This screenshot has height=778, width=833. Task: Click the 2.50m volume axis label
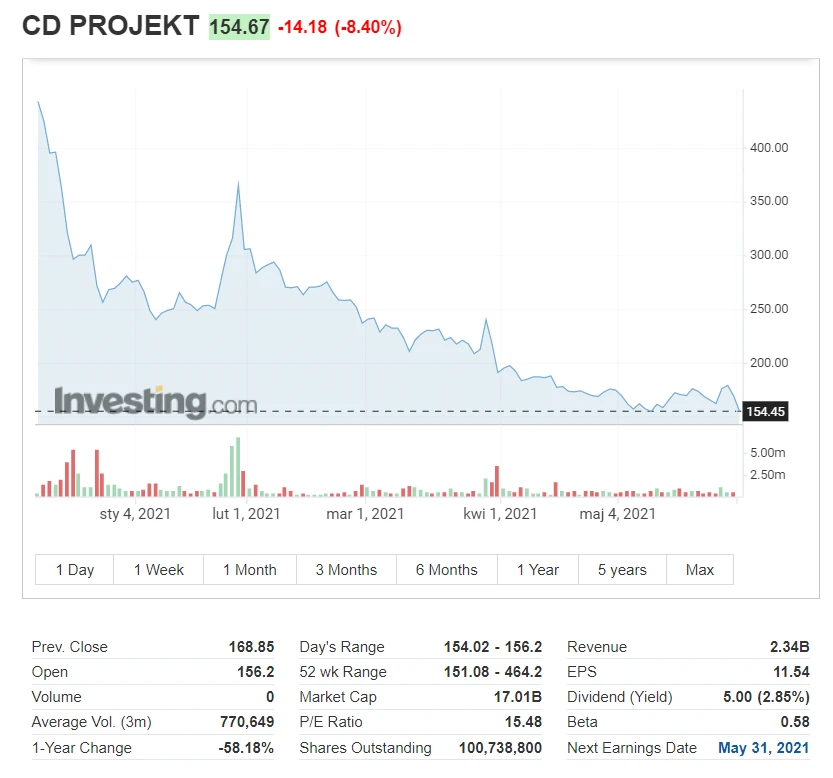[x=768, y=475]
